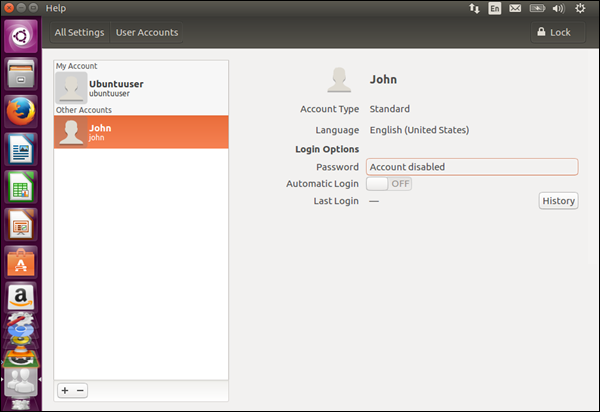Go back to All Settings
Viewport: 600px width, 412px height.
pyautogui.click(x=79, y=32)
